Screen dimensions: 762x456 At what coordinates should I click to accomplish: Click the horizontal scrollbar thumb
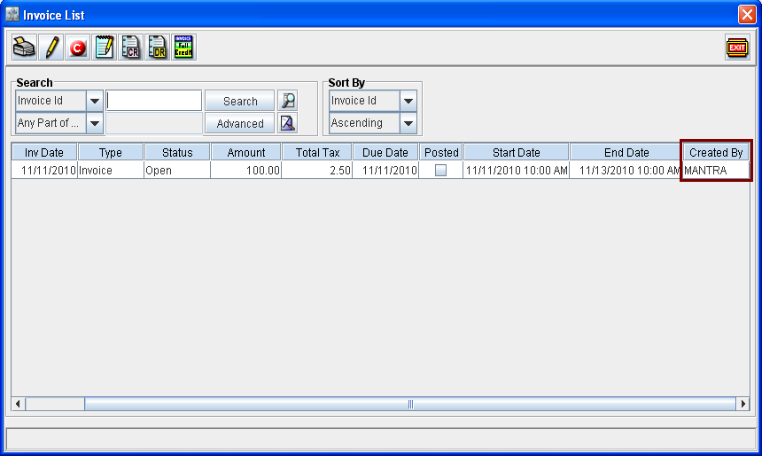pos(410,403)
